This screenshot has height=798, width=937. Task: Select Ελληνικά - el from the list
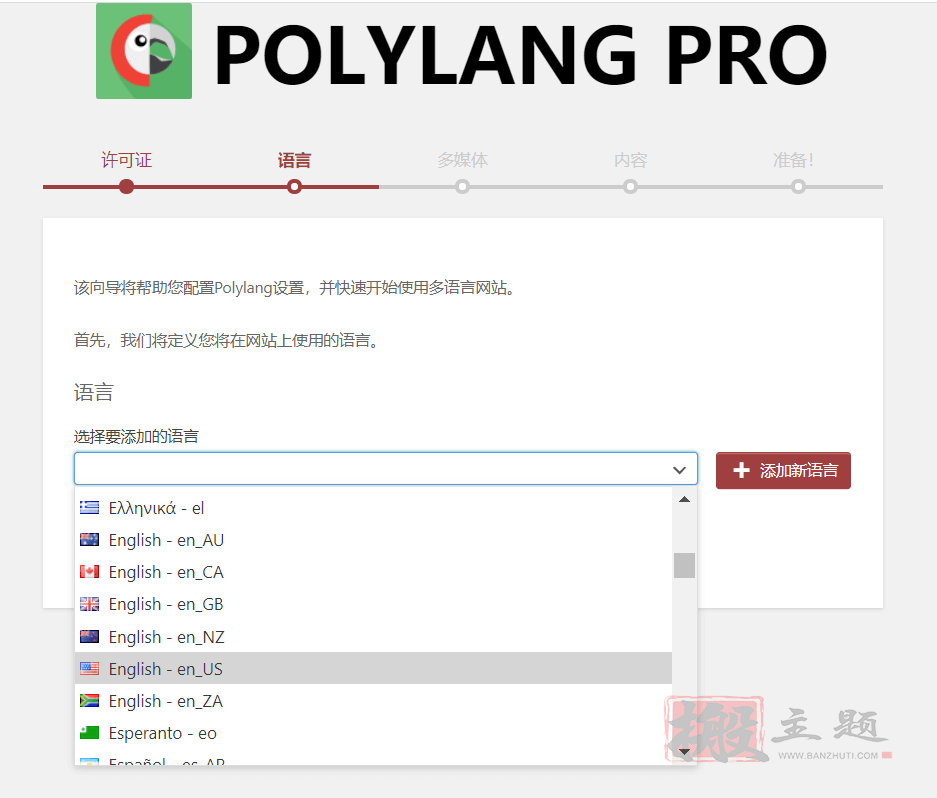[373, 508]
